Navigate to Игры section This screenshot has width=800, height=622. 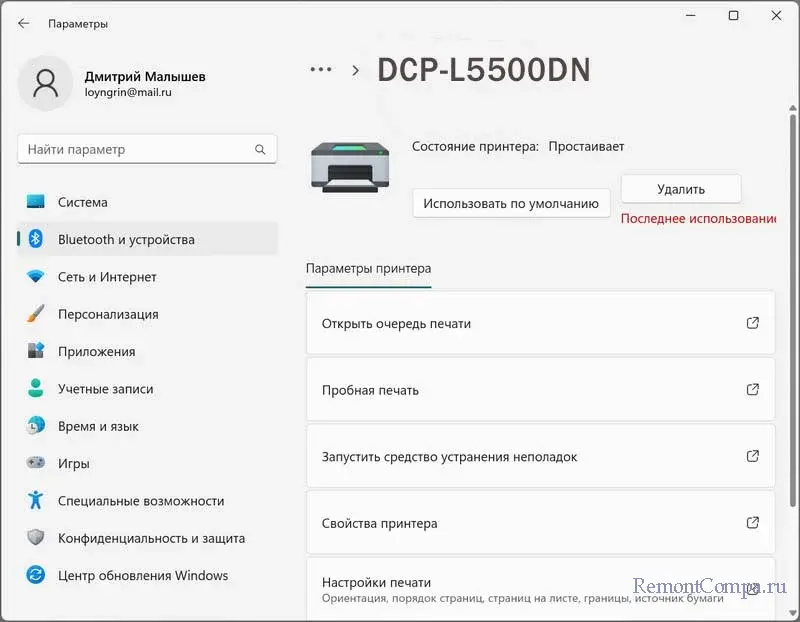[74, 464]
